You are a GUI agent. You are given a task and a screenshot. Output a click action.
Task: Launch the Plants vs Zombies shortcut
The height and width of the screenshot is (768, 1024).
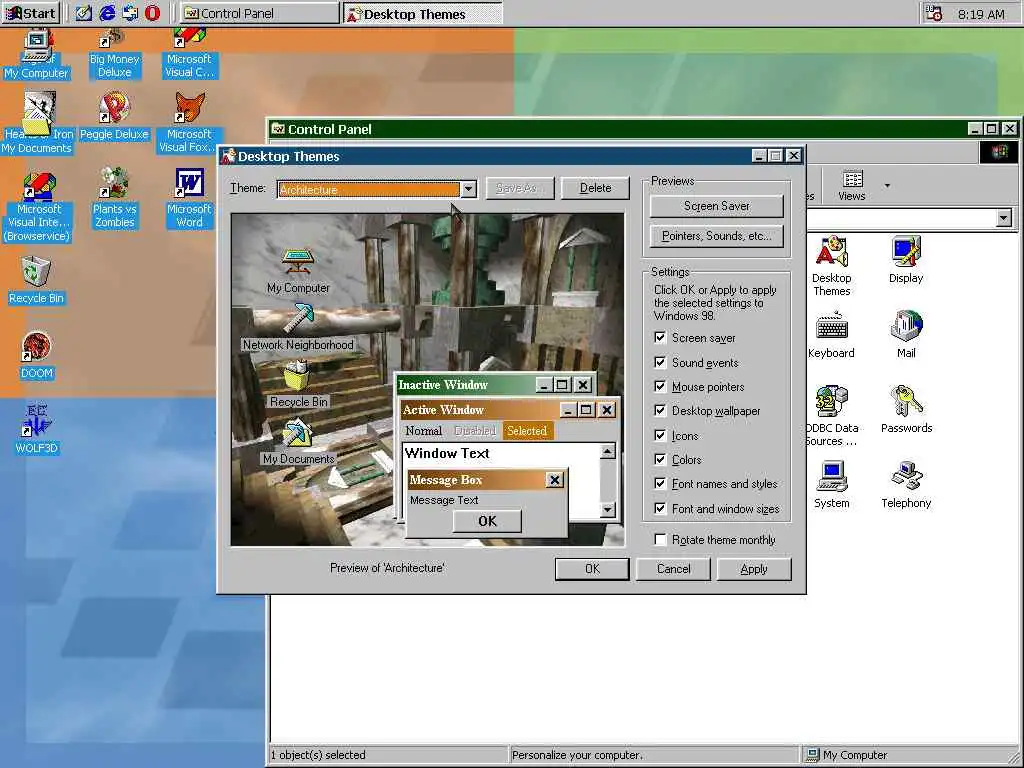click(114, 199)
